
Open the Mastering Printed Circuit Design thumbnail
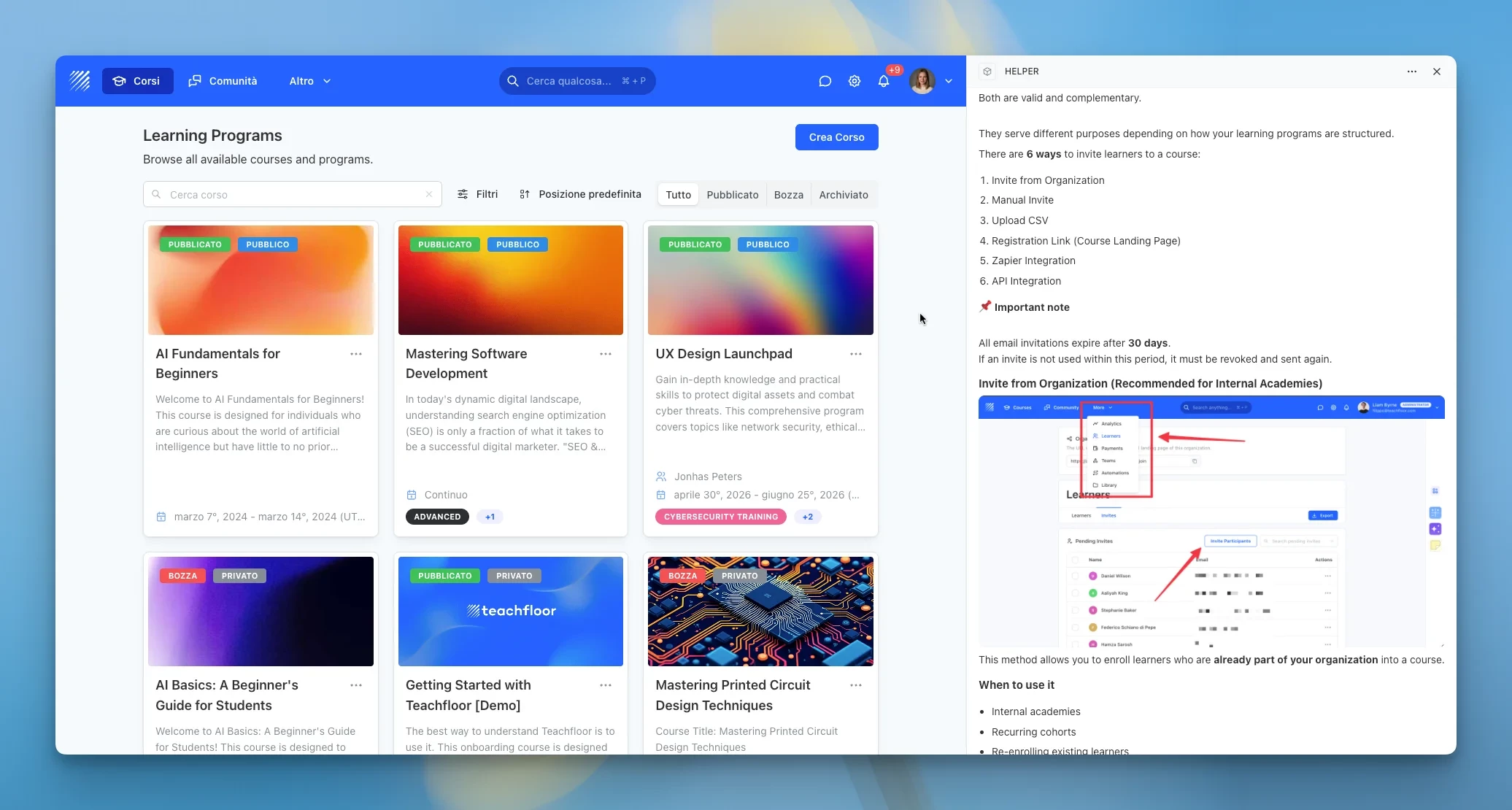(x=760, y=612)
